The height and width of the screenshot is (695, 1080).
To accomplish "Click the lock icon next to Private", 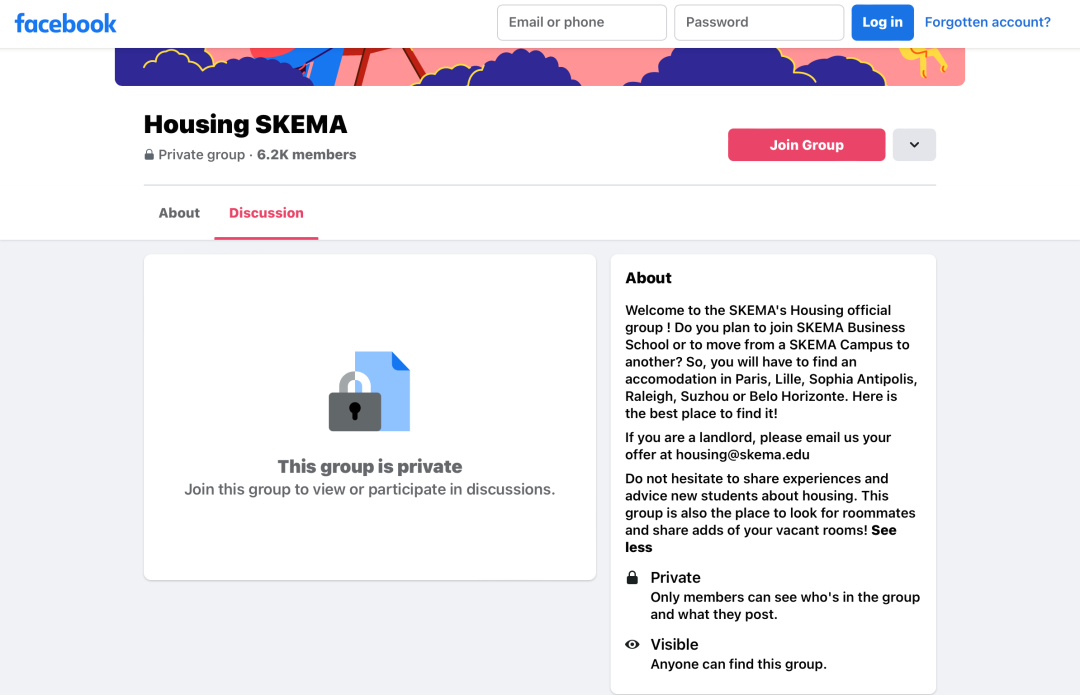I will tap(632, 577).
